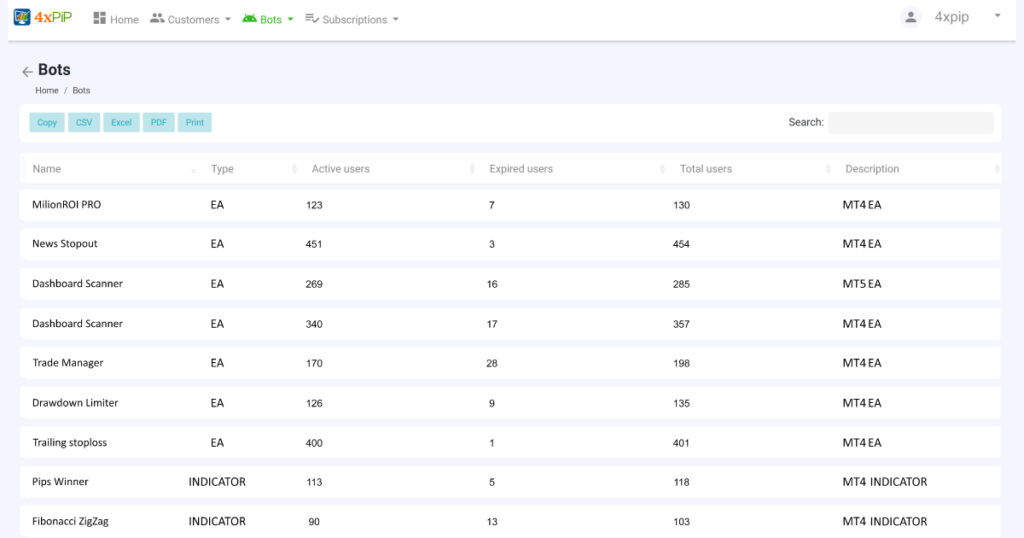
Task: Open the Bots menu in navbar
Action: click(271, 20)
